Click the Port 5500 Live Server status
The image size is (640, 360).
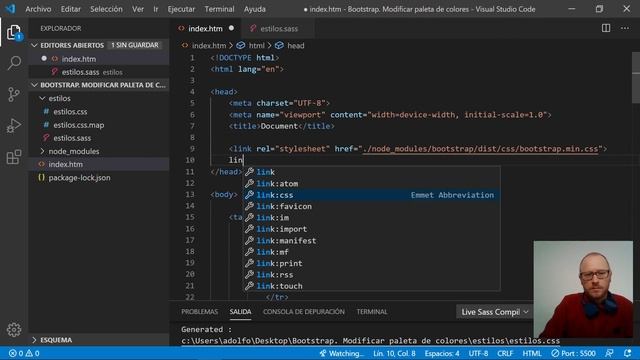(x=573, y=353)
